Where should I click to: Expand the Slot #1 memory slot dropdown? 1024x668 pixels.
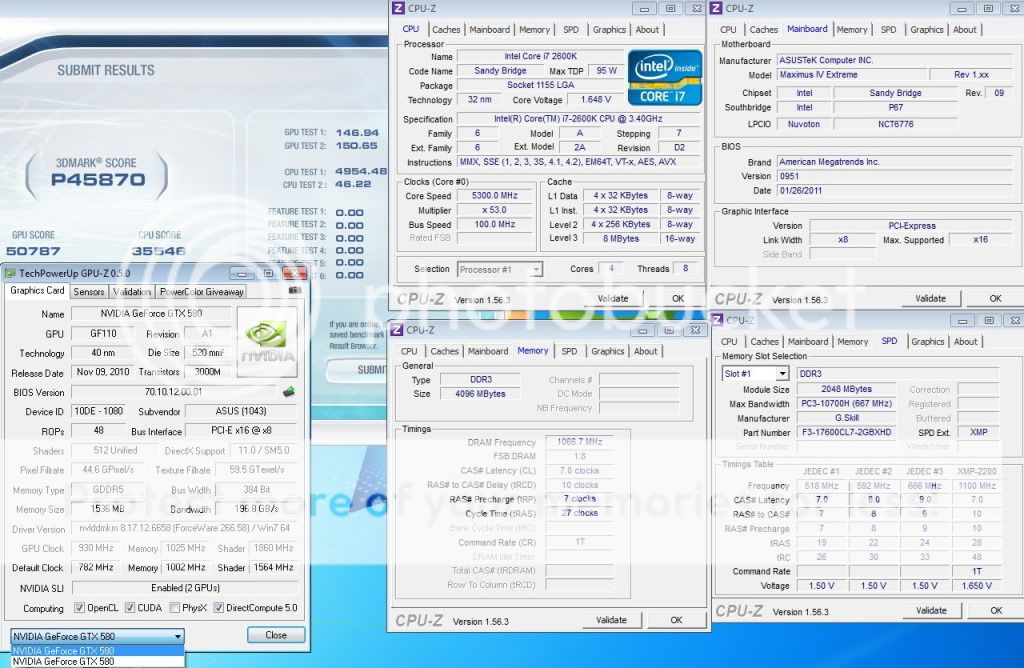pos(755,373)
